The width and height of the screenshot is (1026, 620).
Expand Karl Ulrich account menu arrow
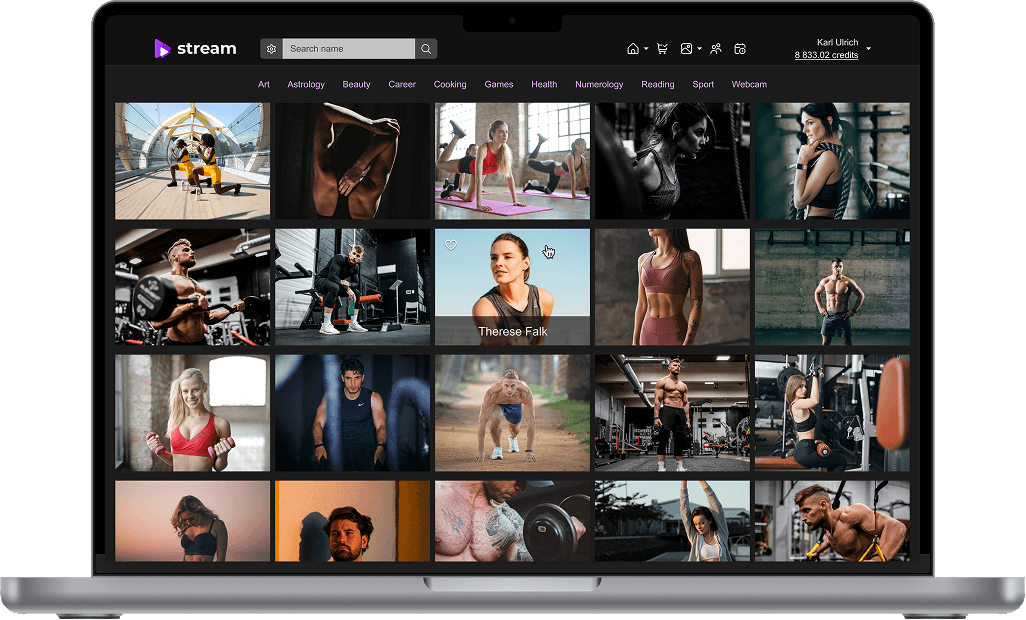click(868, 49)
